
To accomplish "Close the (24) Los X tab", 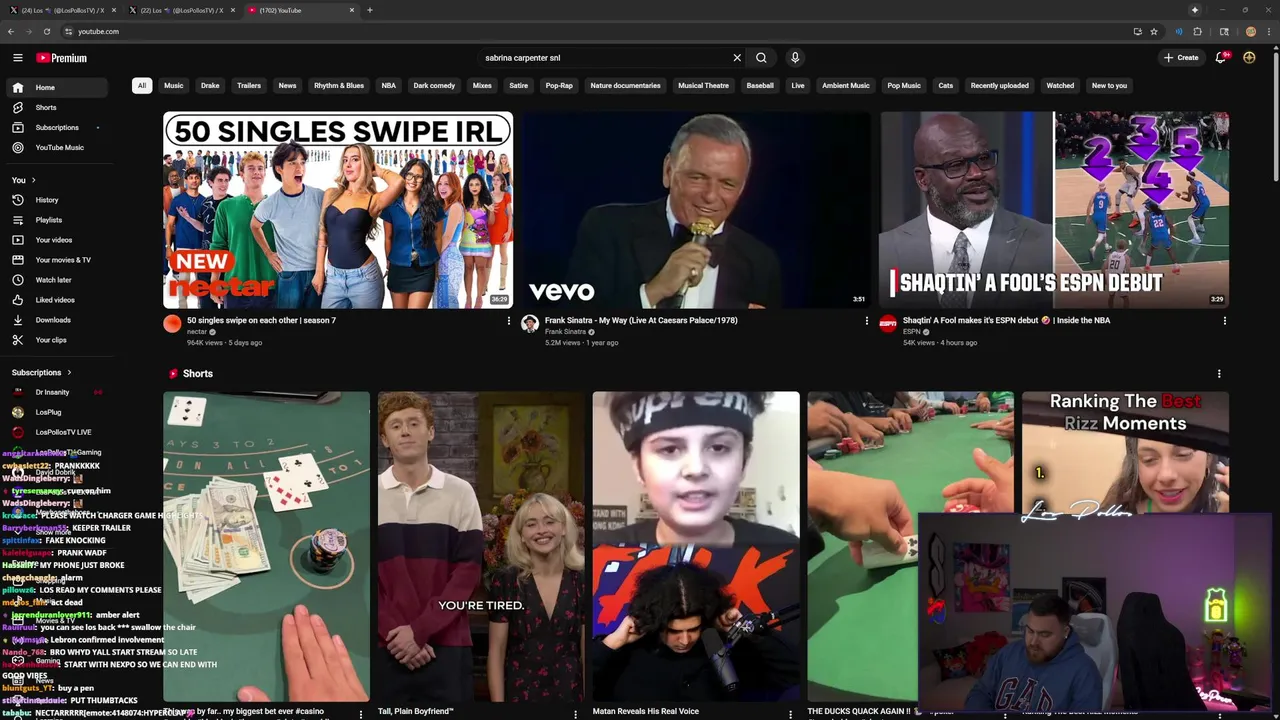I will pyautogui.click(x=114, y=10).
